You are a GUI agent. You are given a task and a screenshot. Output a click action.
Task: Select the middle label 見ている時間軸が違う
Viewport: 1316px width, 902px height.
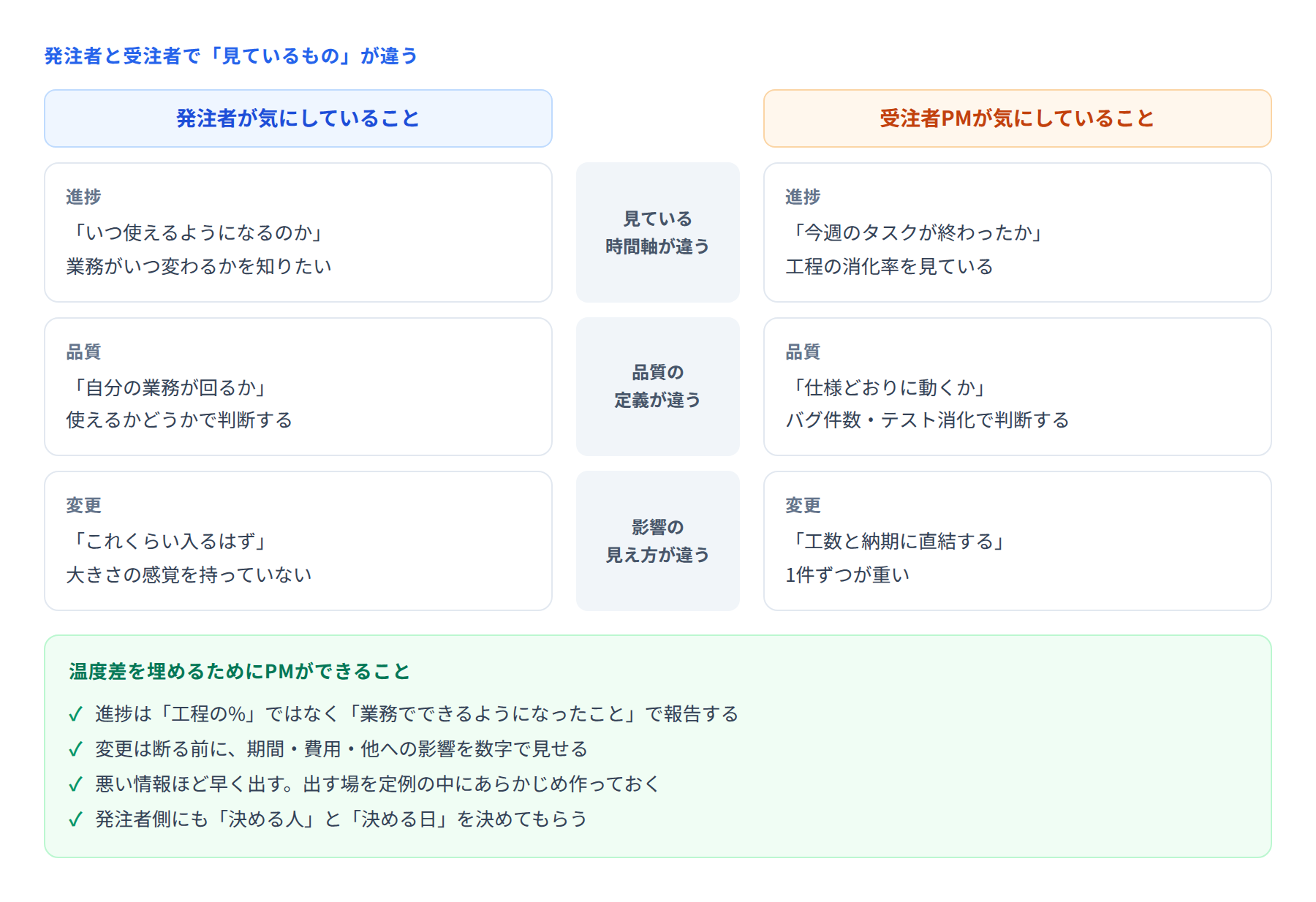[x=658, y=232]
